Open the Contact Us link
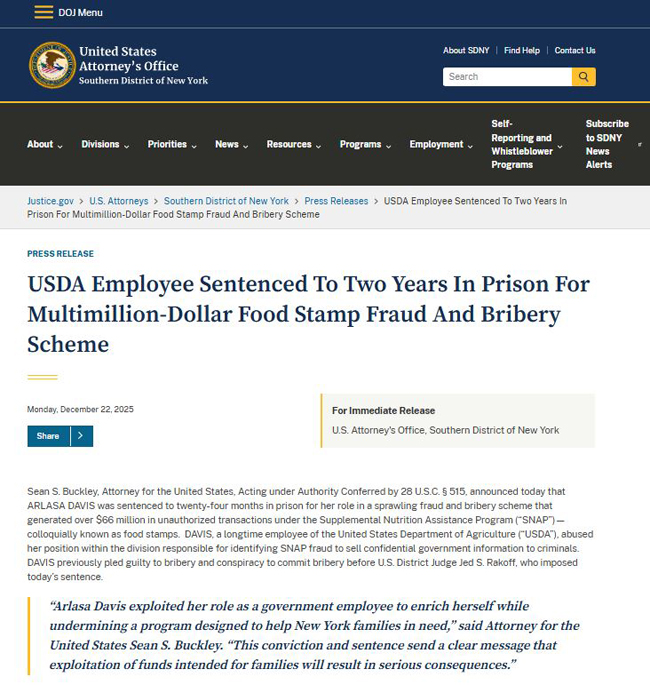The width and height of the screenshot is (650, 685). 575,50
